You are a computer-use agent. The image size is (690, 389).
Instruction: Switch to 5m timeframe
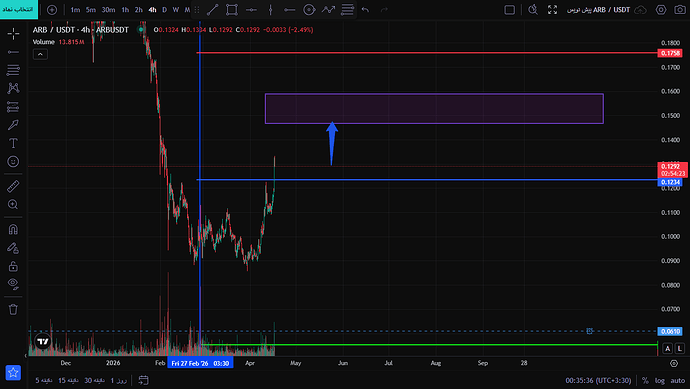[x=91, y=10]
